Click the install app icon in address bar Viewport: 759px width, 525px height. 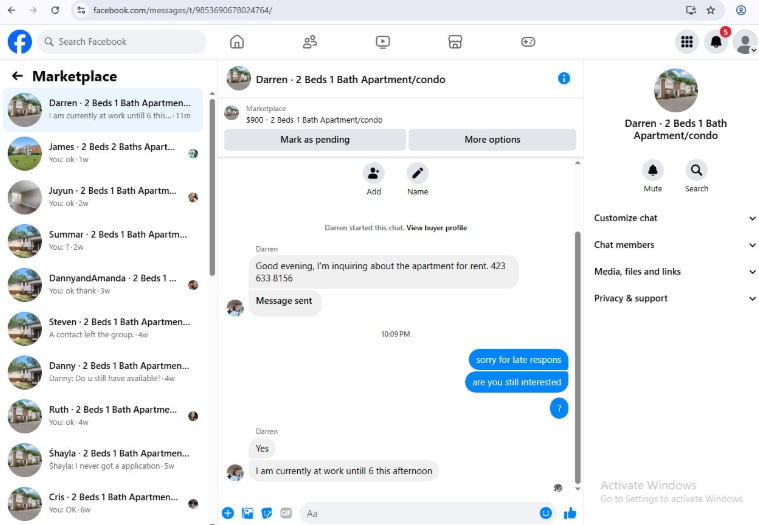pos(691,10)
